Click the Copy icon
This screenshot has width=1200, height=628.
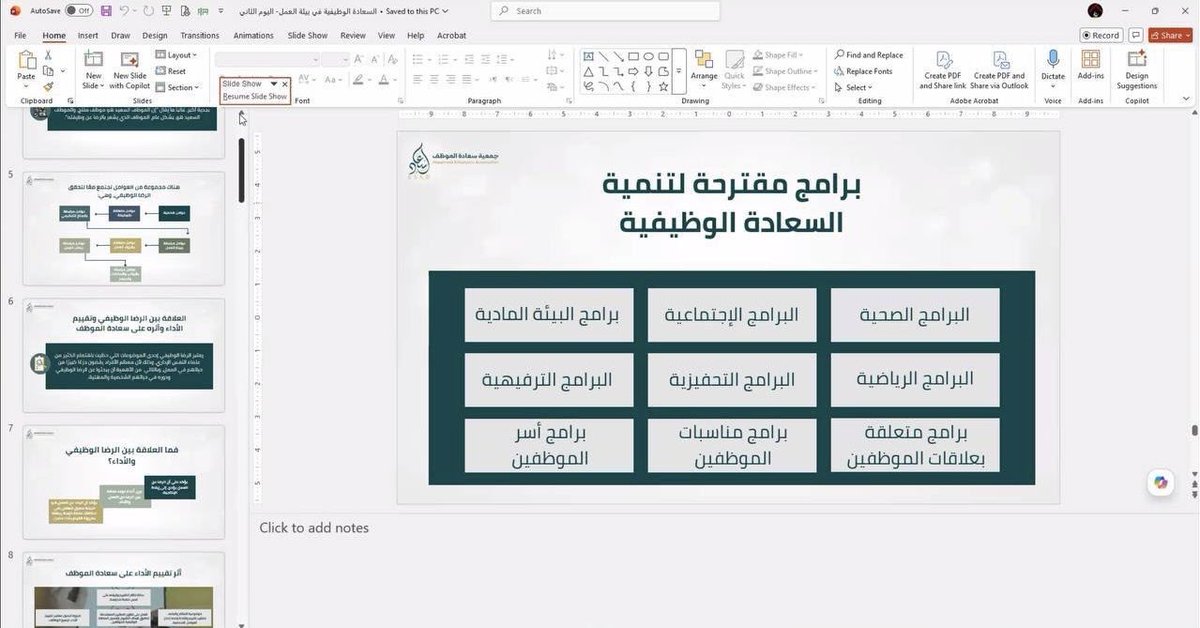47,71
